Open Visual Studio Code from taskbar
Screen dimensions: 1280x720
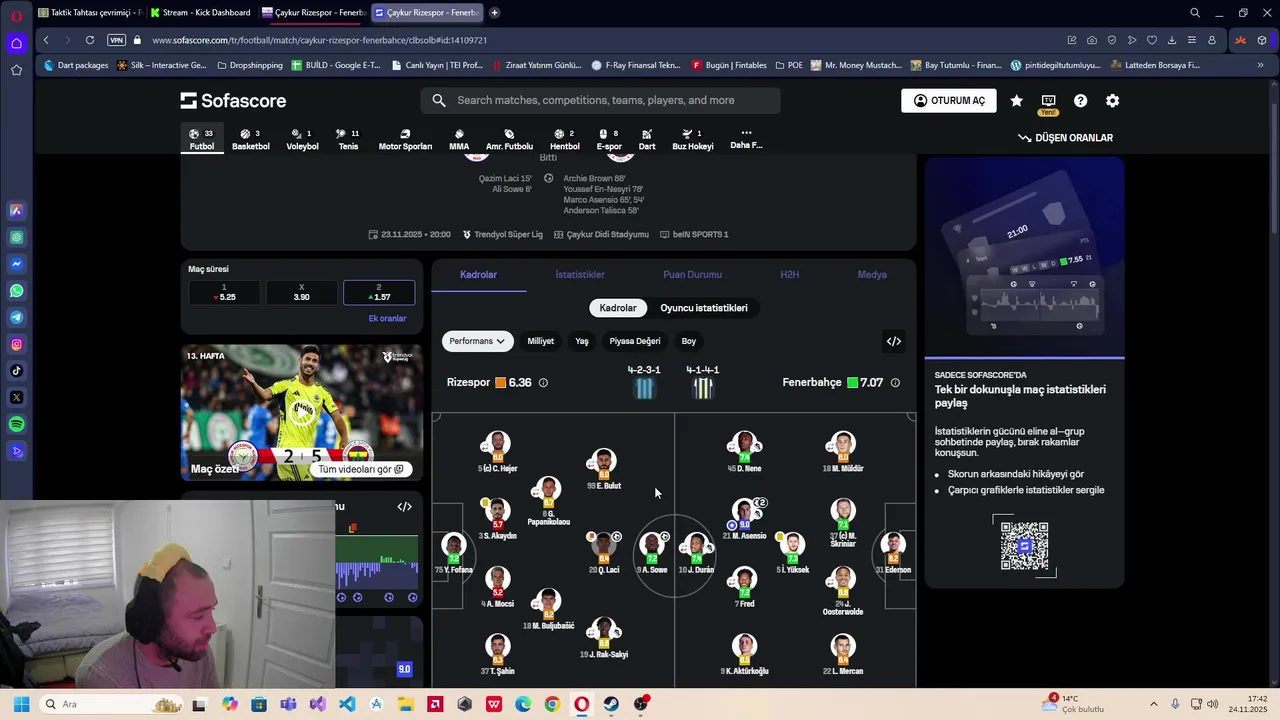[x=347, y=704]
